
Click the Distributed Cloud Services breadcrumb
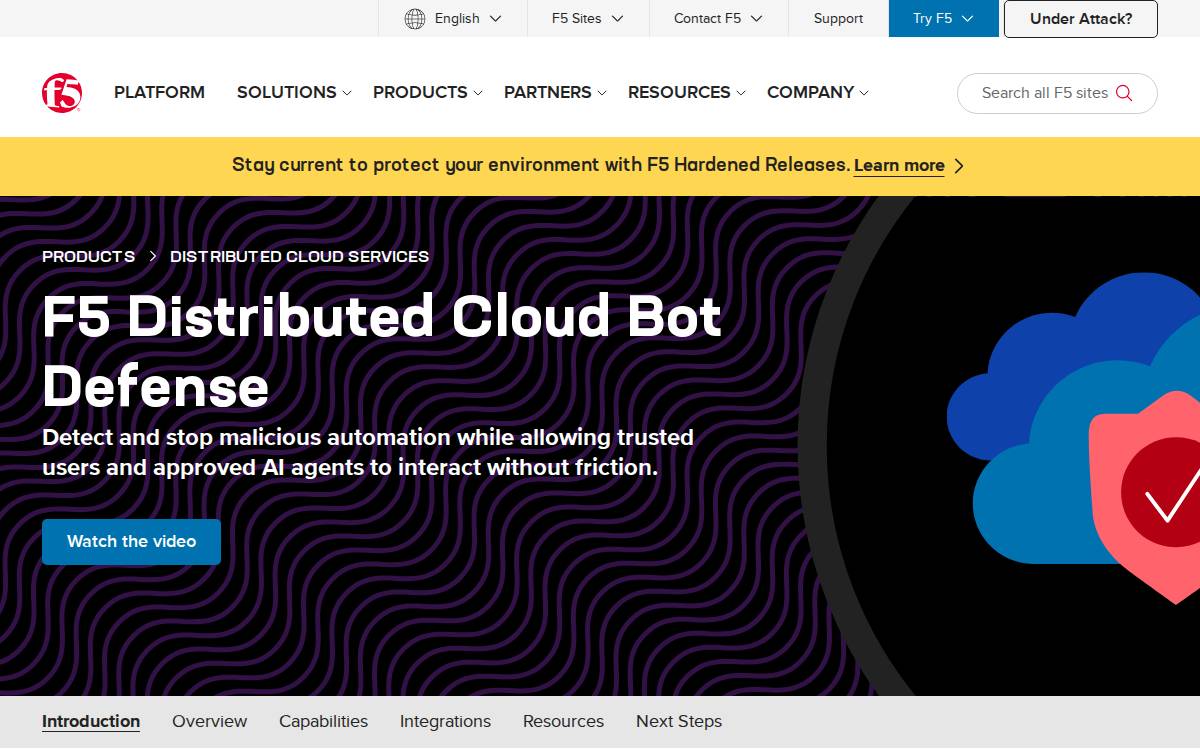point(299,257)
